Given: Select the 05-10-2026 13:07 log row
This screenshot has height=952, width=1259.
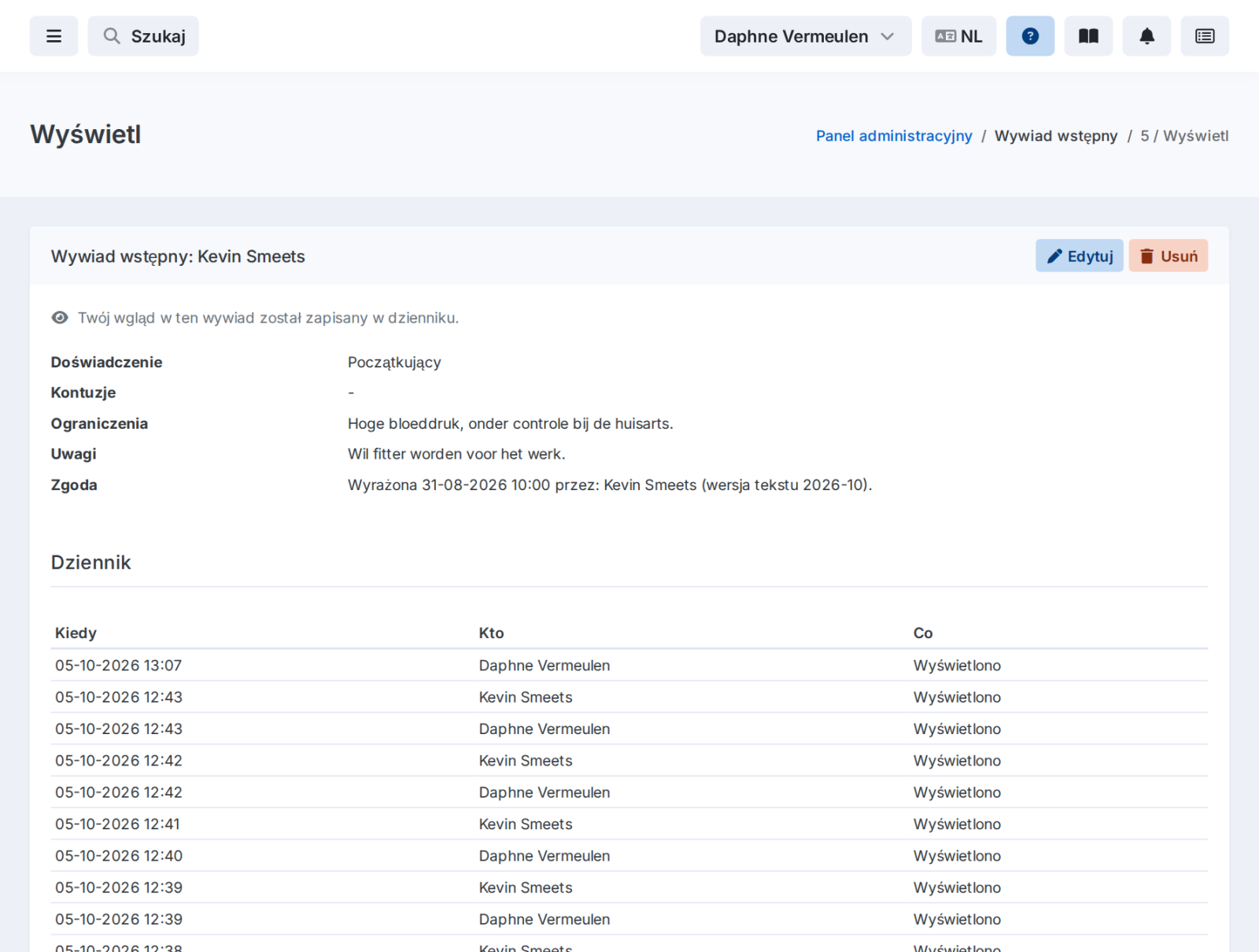Looking at the screenshot, I should 629,666.
